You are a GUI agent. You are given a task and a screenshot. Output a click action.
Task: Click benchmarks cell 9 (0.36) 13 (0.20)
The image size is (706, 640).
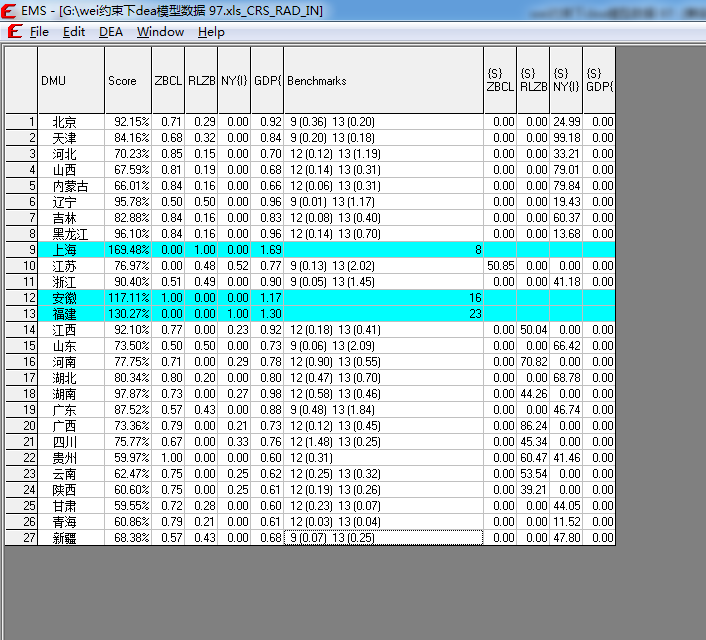384,122
